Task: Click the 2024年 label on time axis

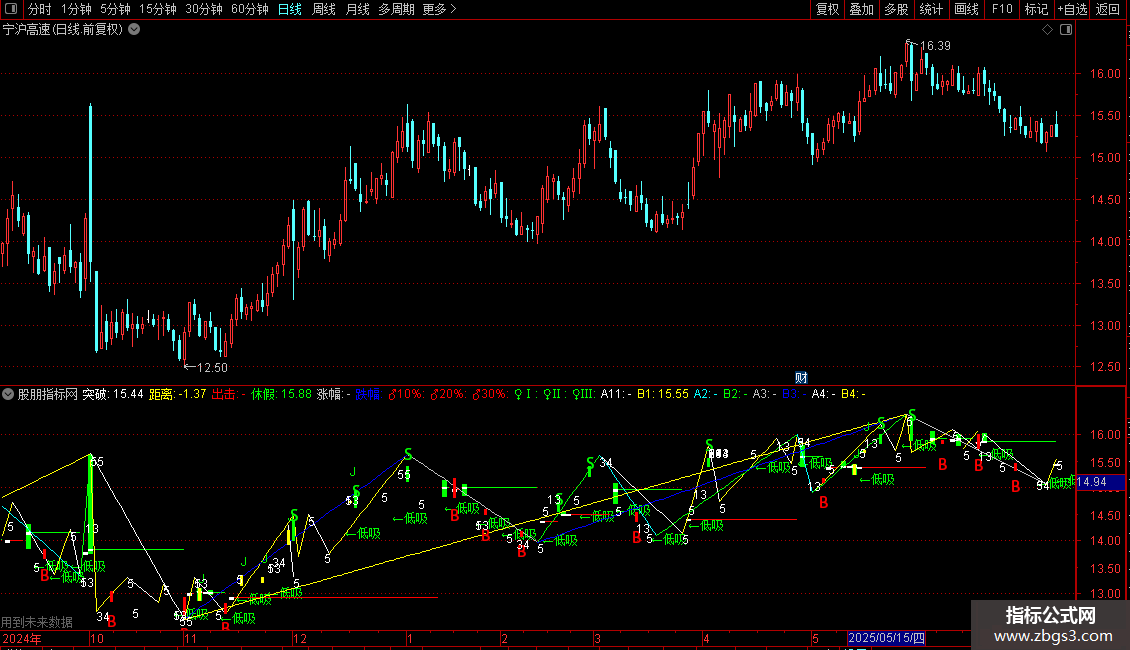Action: pyautogui.click(x=22, y=638)
